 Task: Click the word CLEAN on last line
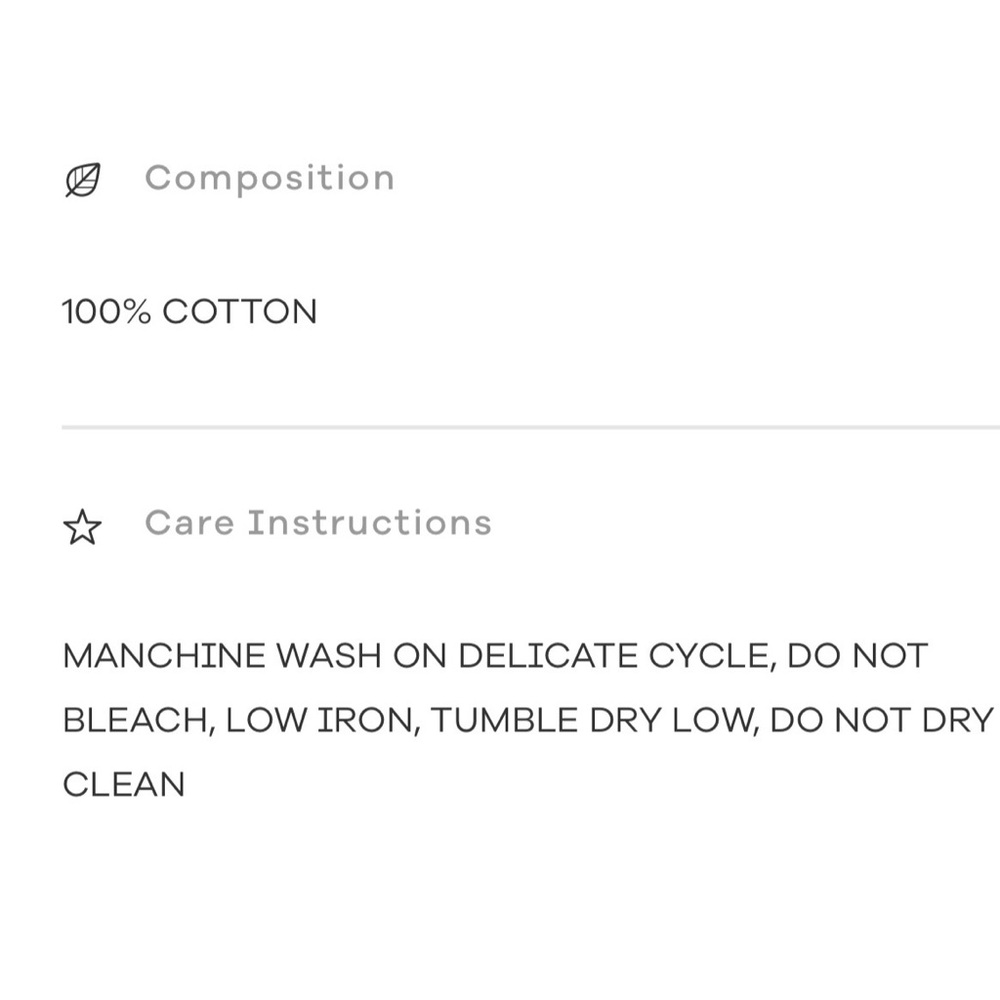(124, 784)
